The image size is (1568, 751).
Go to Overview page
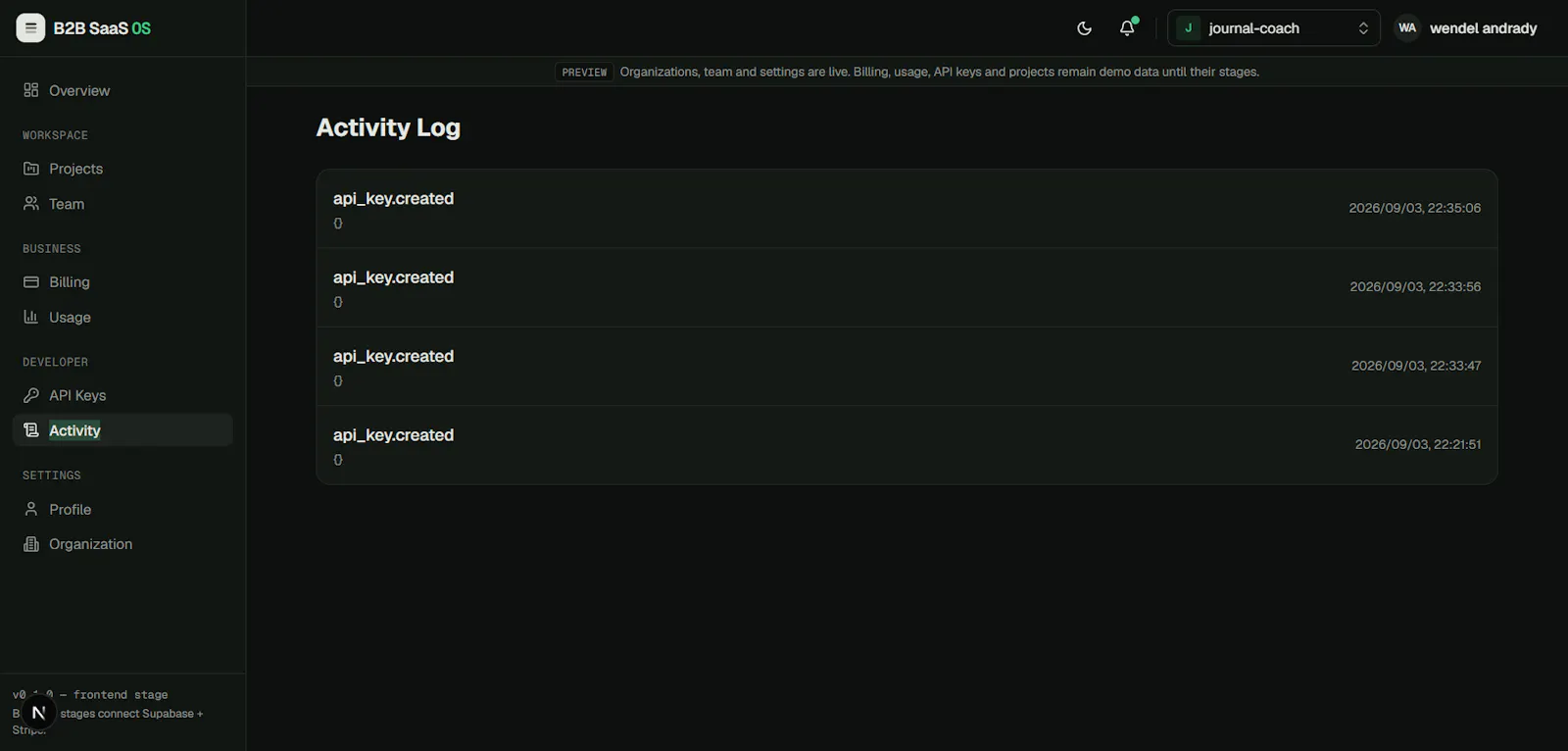click(122, 90)
